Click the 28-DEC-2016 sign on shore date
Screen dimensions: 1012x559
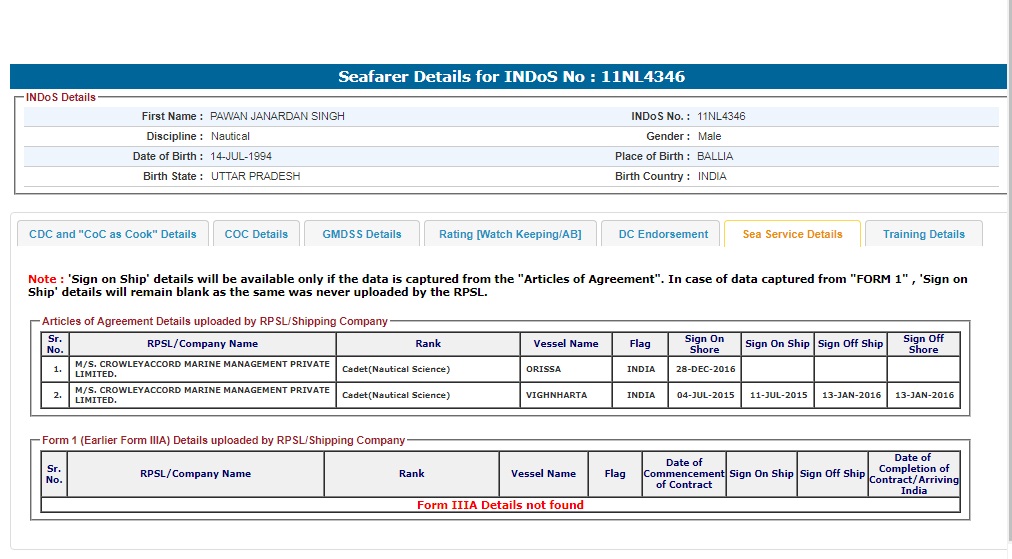(x=704, y=369)
